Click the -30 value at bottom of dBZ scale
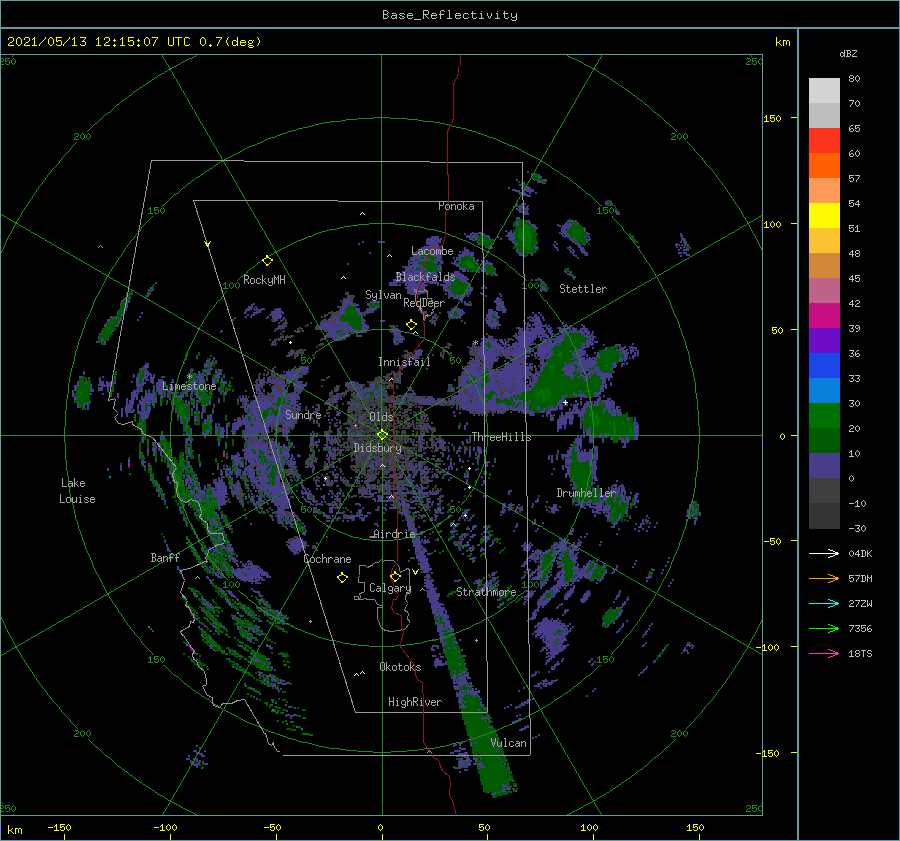This screenshot has width=900, height=841. pyautogui.click(x=857, y=529)
